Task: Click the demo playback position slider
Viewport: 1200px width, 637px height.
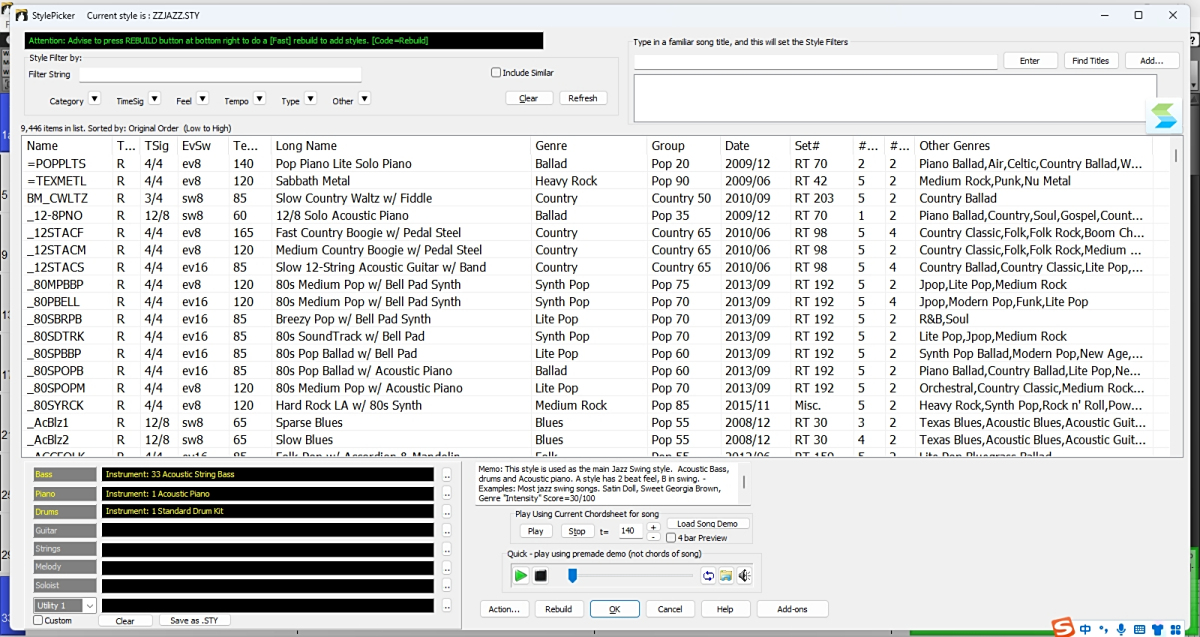Action: pyautogui.click(x=573, y=576)
